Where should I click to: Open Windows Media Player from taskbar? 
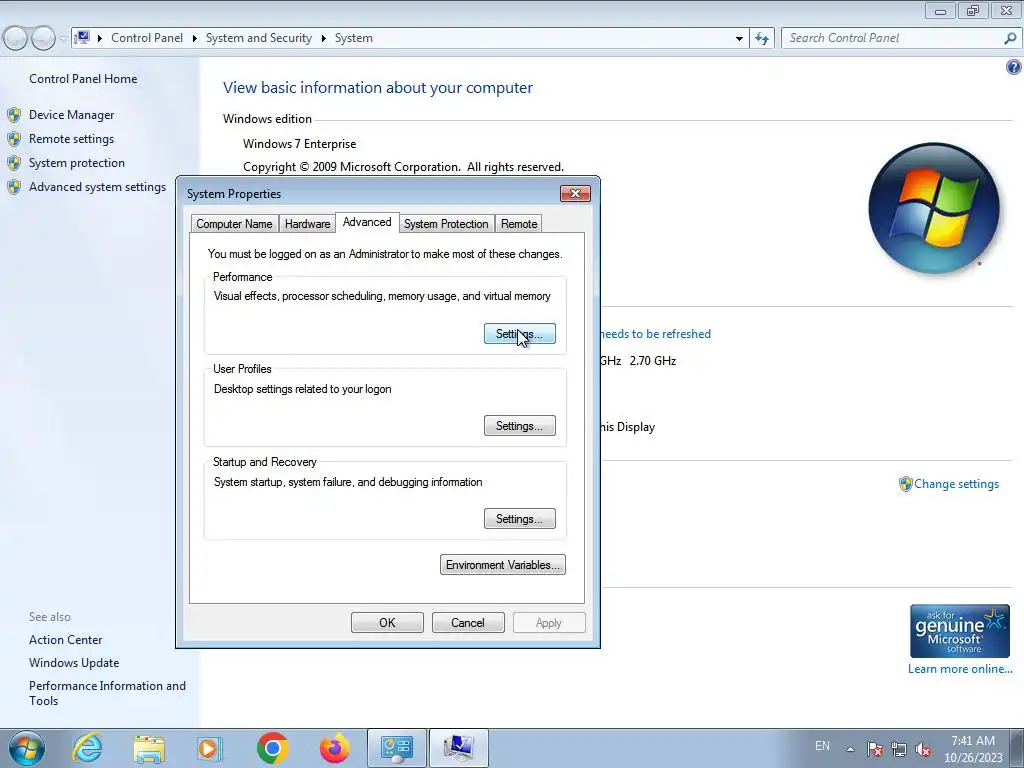pyautogui.click(x=210, y=748)
